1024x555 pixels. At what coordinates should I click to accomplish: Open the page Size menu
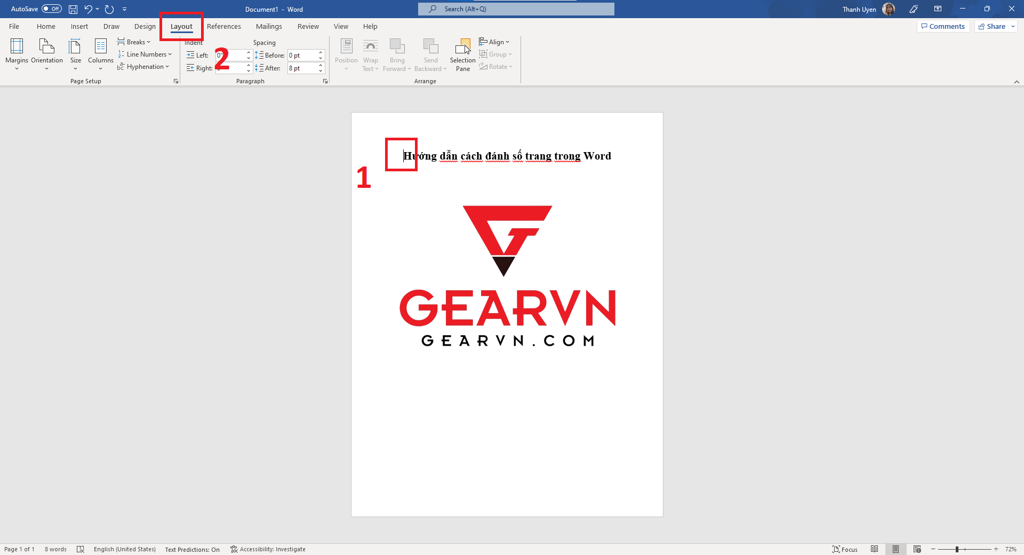coord(76,54)
